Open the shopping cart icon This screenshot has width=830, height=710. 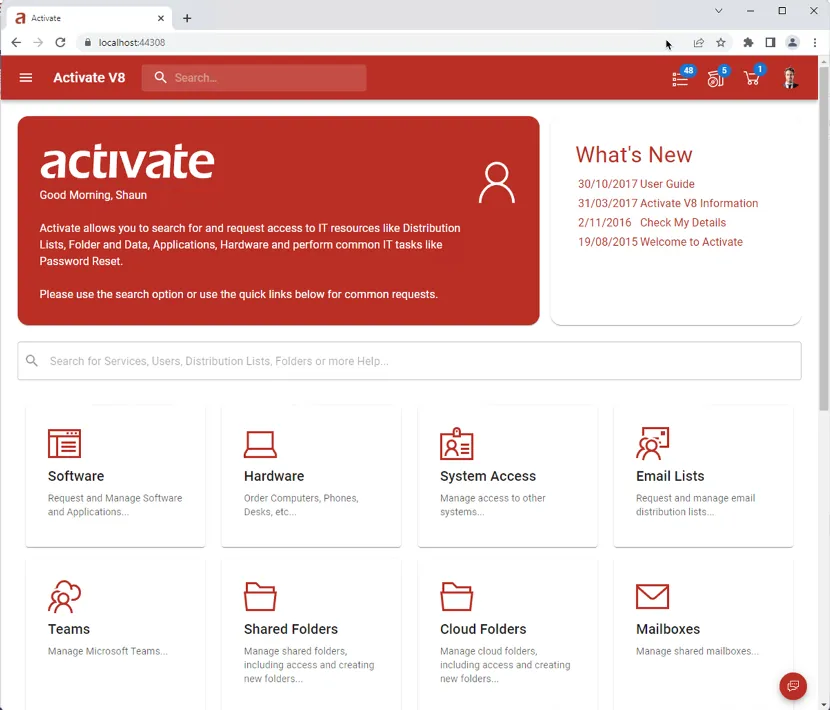(752, 78)
